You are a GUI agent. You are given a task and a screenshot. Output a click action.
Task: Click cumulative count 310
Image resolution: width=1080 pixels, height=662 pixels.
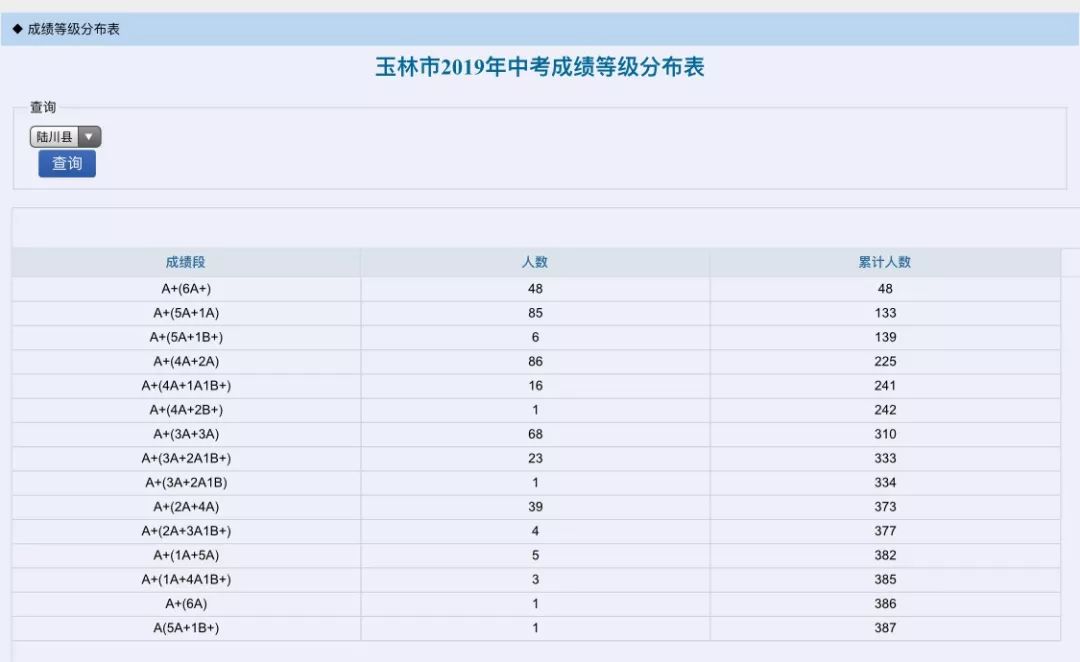pos(885,434)
